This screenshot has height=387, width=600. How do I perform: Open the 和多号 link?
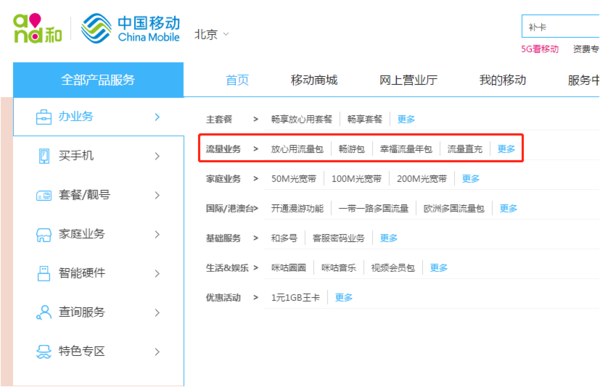[x=284, y=238]
